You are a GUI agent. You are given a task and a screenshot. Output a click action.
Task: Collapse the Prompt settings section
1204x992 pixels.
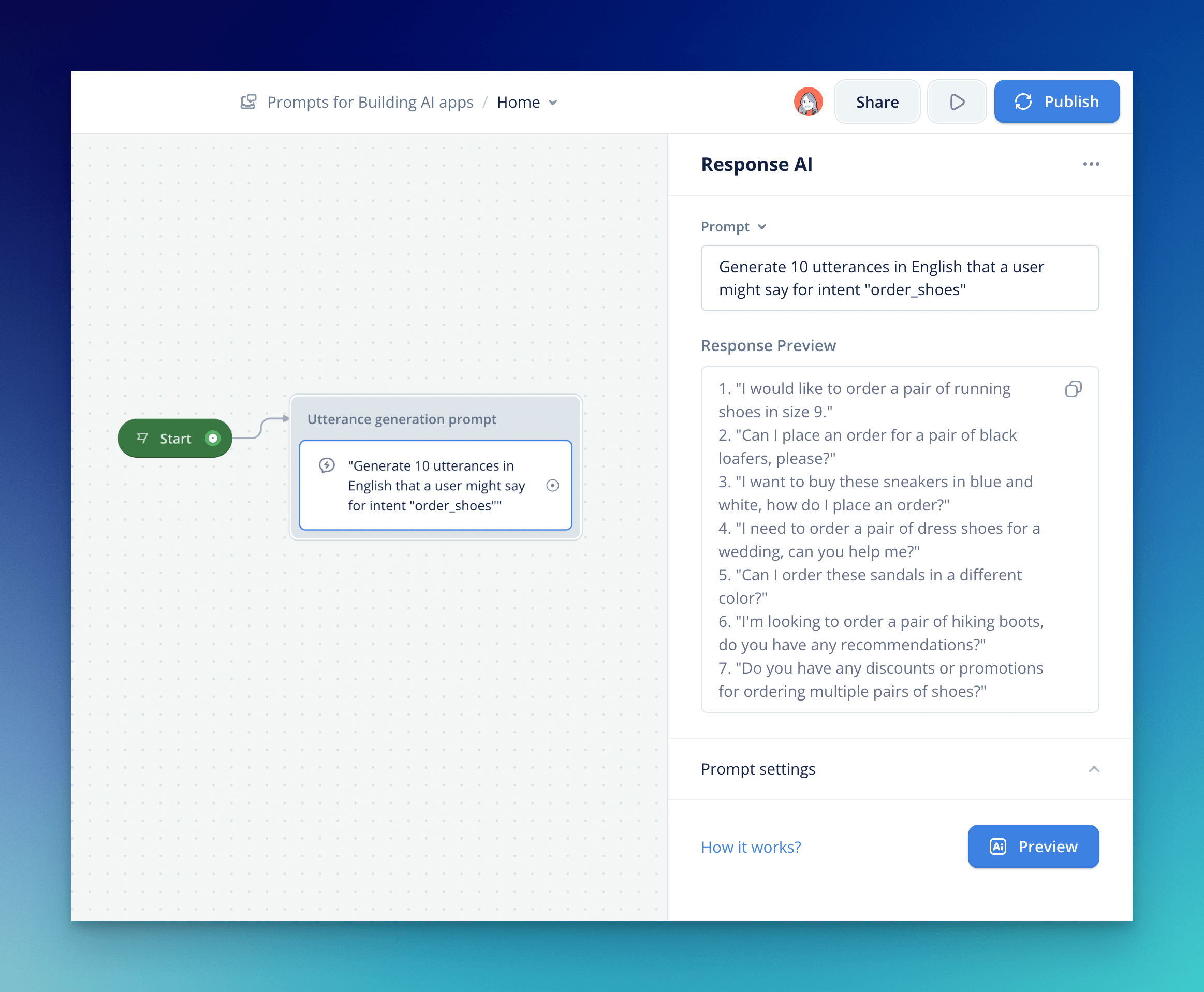(1093, 769)
